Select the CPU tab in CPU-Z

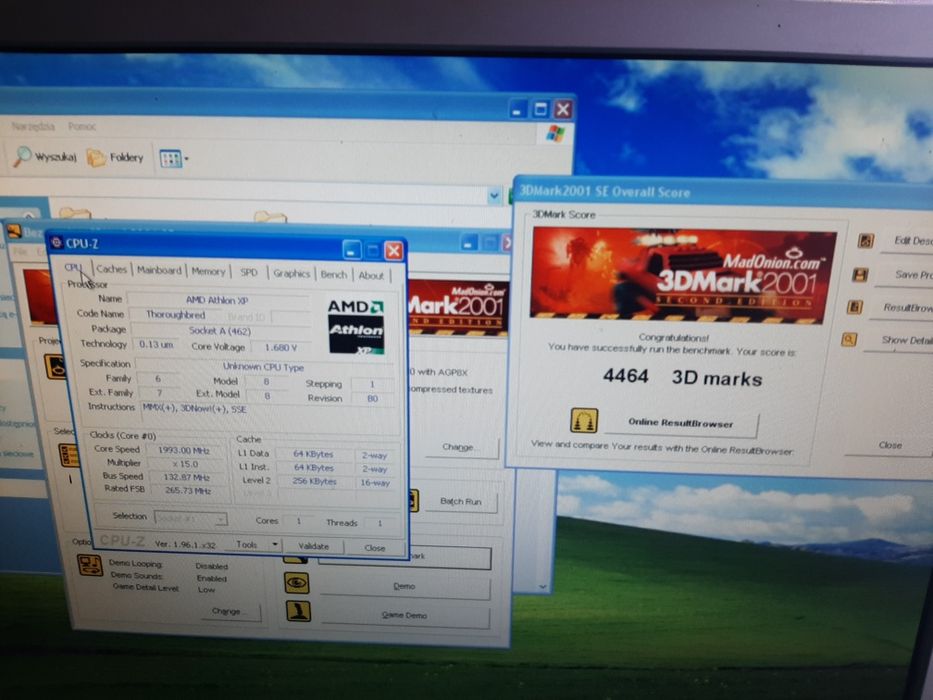[73, 268]
